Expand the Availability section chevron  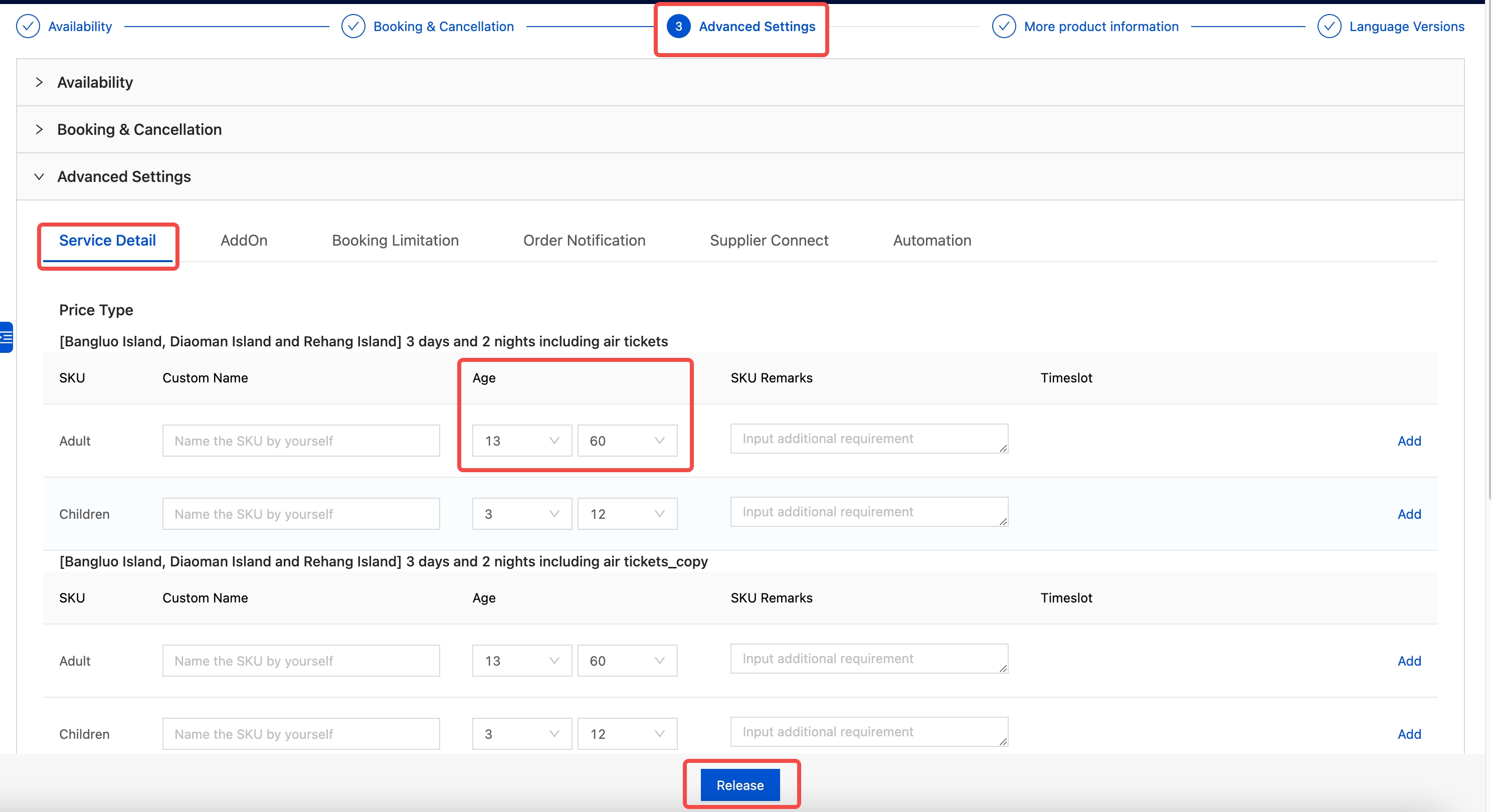tap(40, 82)
